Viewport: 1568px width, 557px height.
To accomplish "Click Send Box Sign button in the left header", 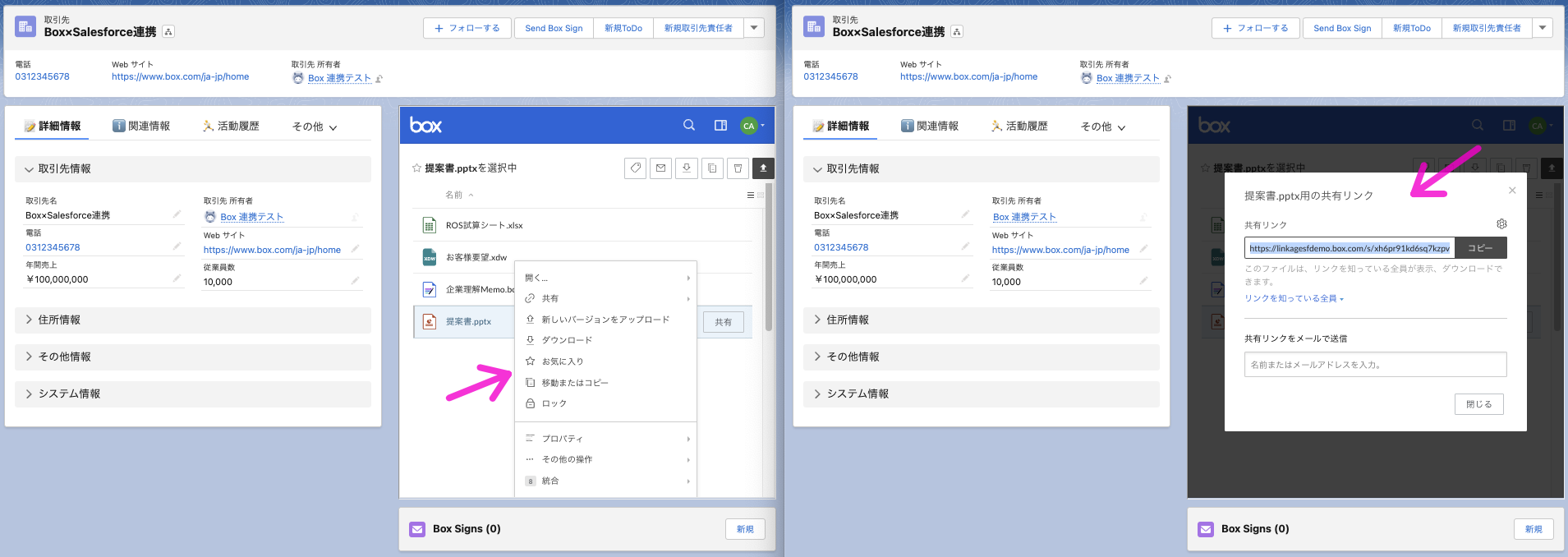I will (554, 28).
